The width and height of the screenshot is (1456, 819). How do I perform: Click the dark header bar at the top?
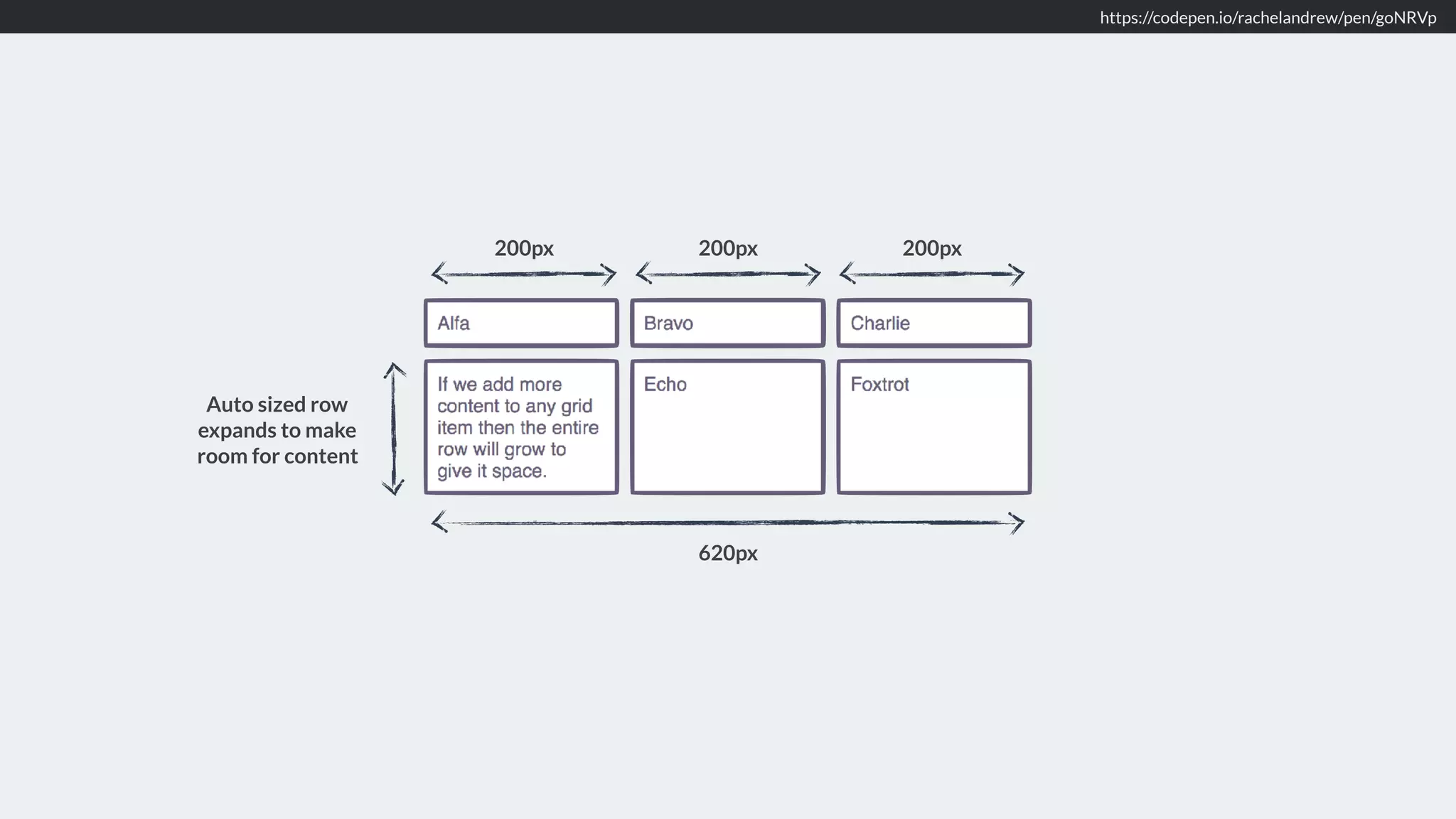[x=498, y=16]
